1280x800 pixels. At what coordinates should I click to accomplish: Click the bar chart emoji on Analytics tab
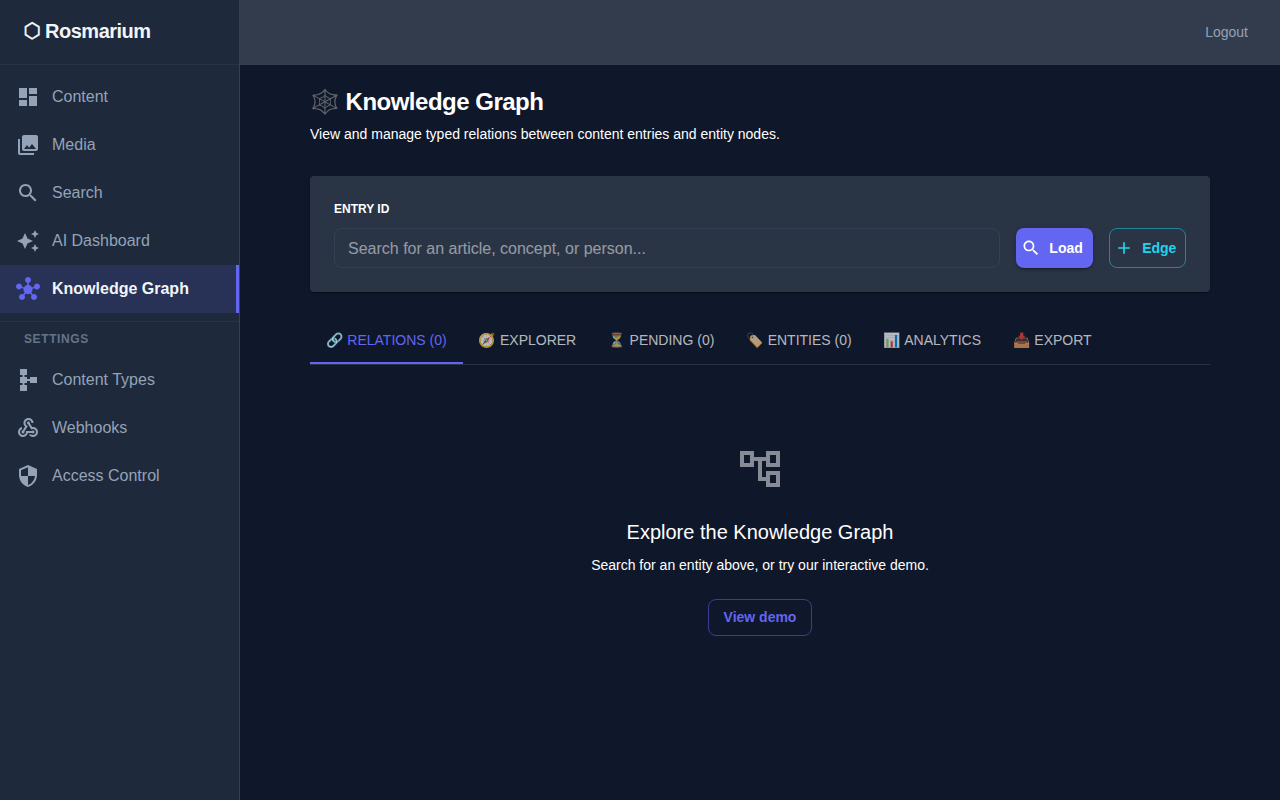(891, 340)
